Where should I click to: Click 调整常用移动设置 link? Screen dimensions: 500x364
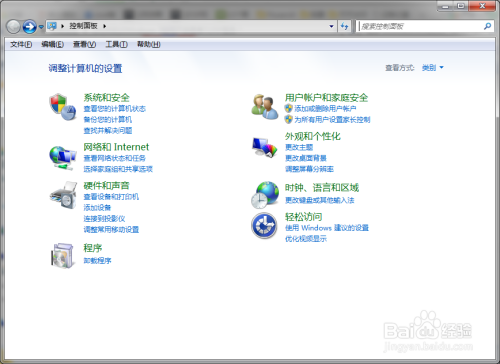(x=111, y=230)
